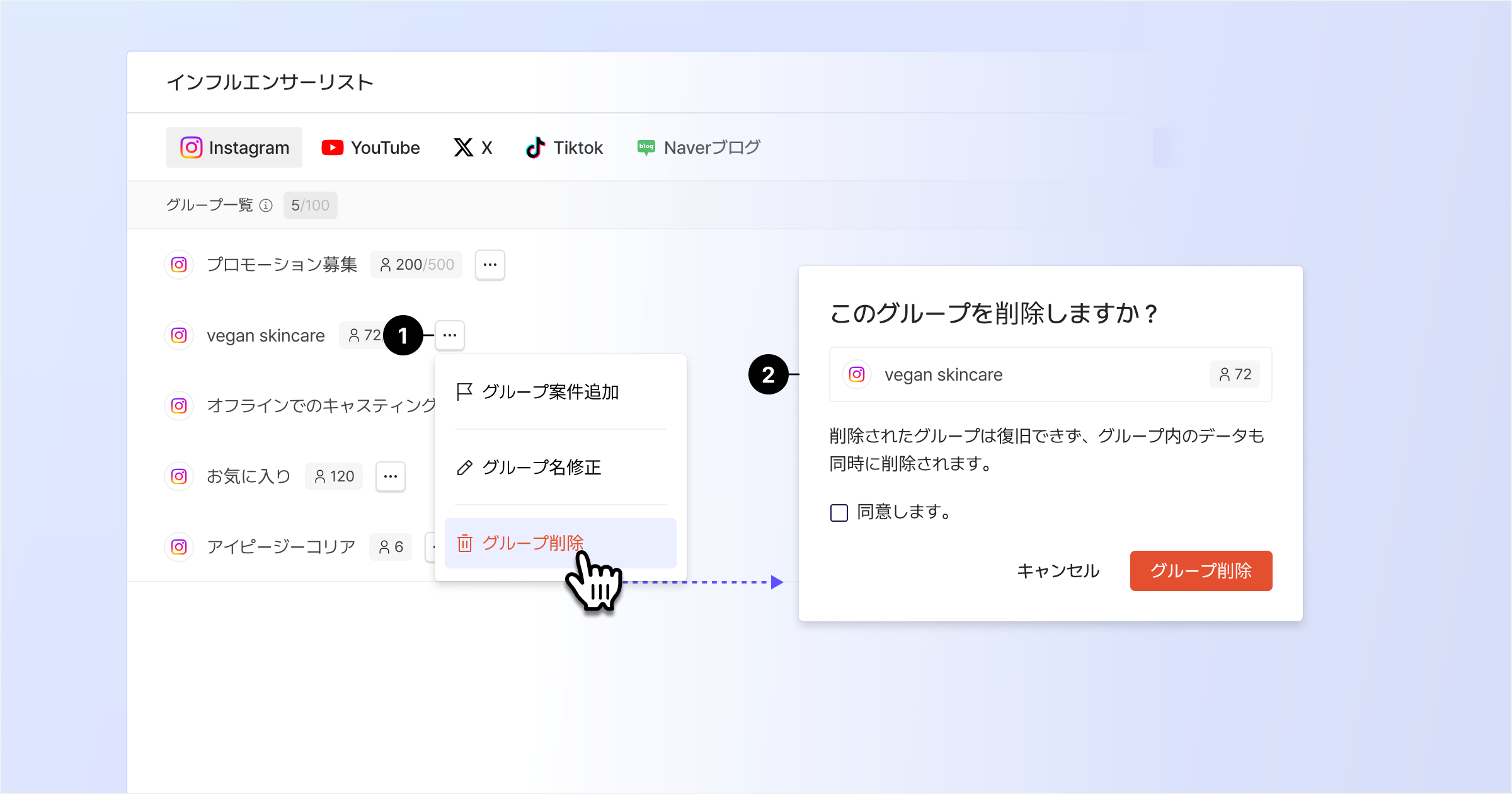Click キャンセル in the delete dialog
This screenshot has height=794, width=1512.
(x=1058, y=571)
